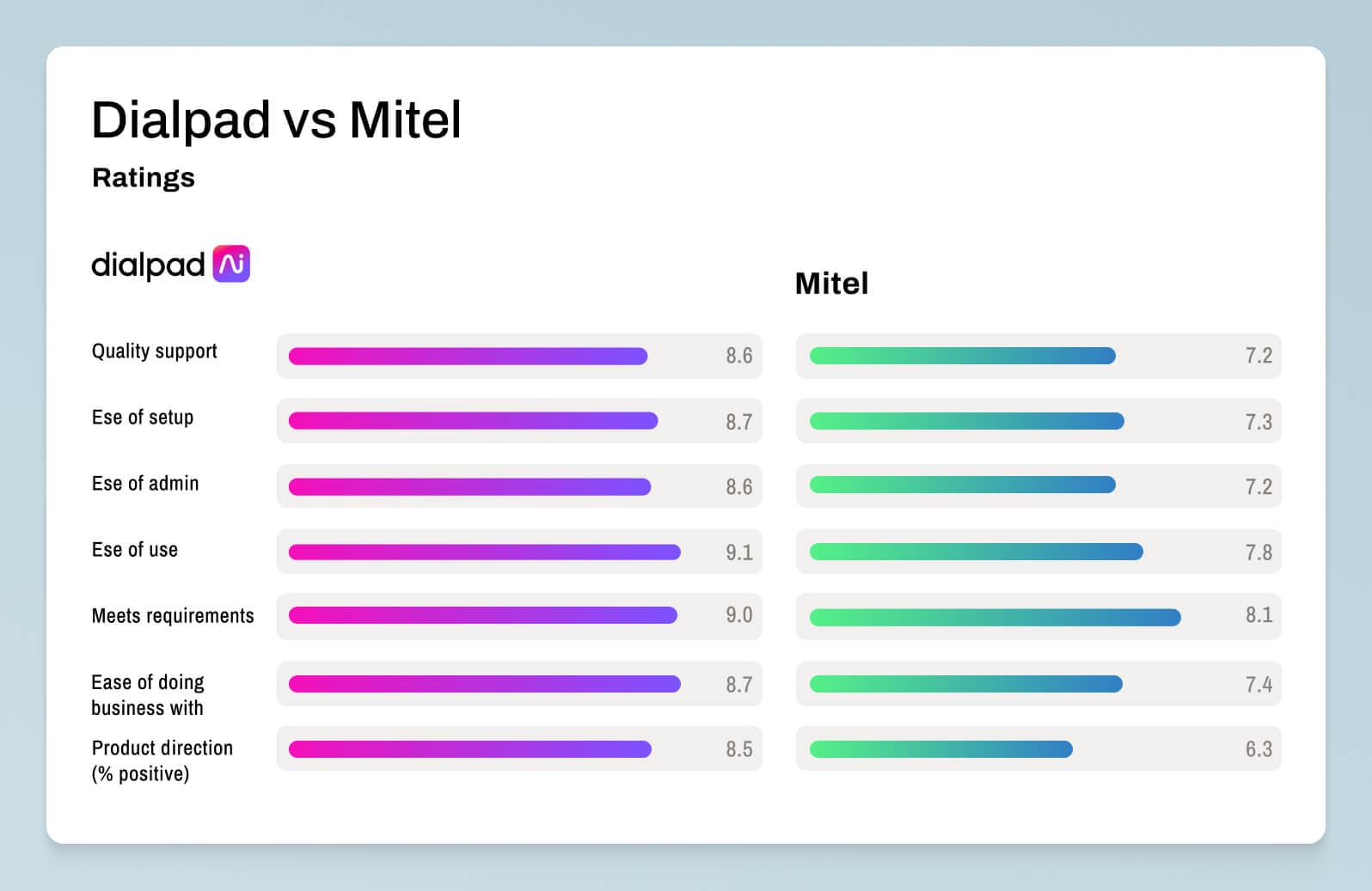The image size is (1372, 891).
Task: Click the dialpad wordmark text
Action: click(148, 265)
